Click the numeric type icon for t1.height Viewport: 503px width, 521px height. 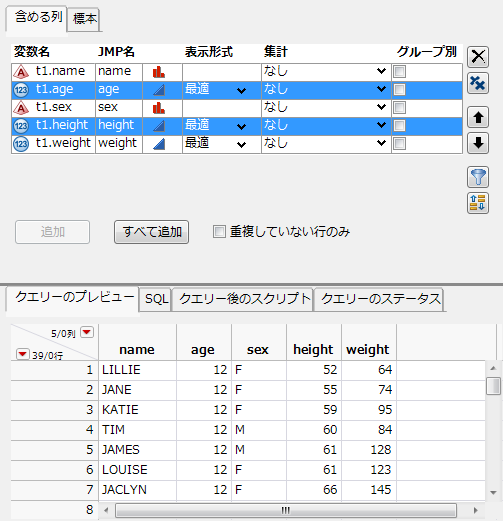coord(21,126)
